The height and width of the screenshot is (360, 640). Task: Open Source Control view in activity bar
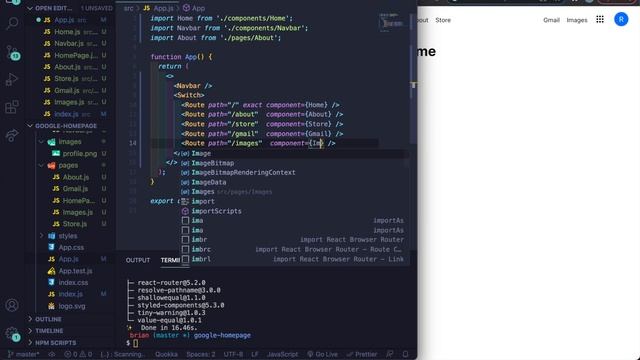pos(12,52)
